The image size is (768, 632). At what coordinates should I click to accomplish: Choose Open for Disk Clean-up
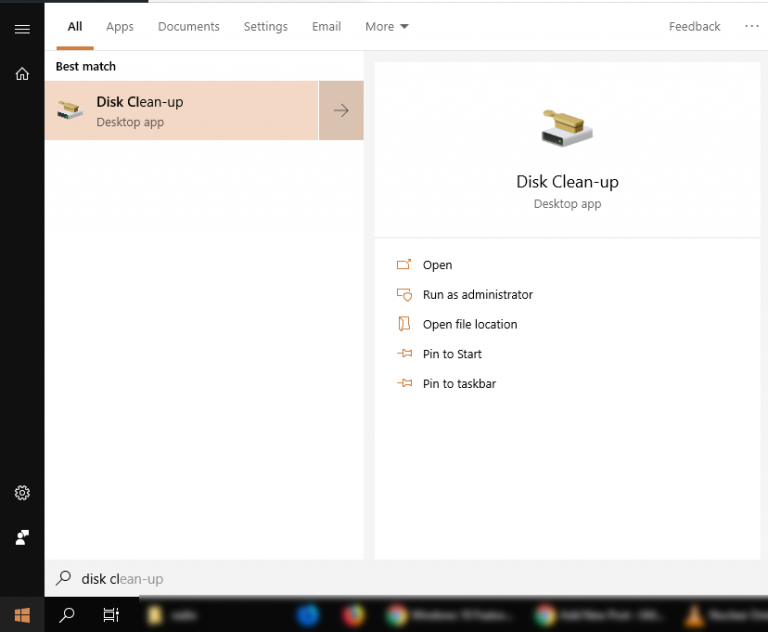tap(437, 265)
